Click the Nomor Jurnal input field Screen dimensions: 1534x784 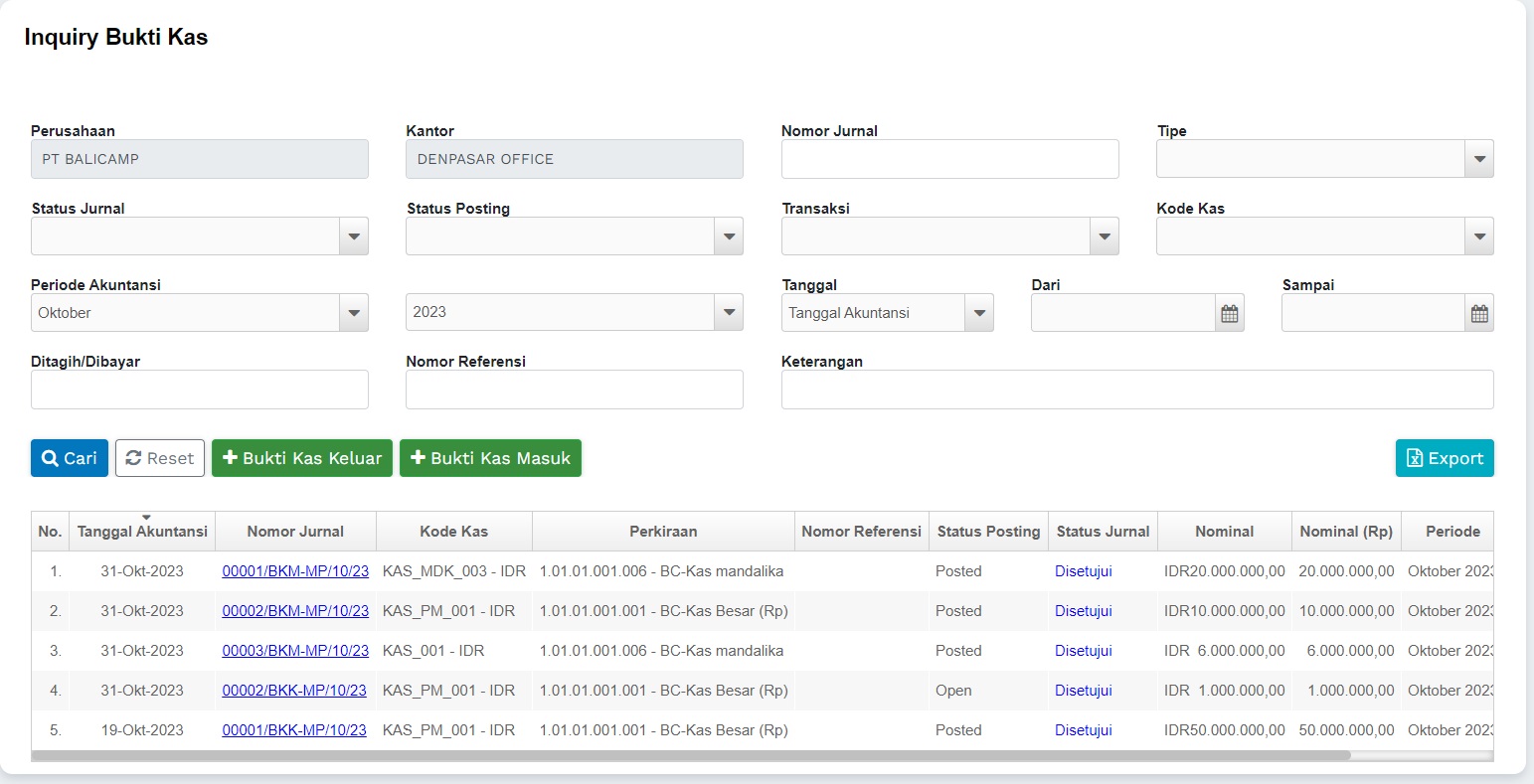pyautogui.click(x=949, y=159)
